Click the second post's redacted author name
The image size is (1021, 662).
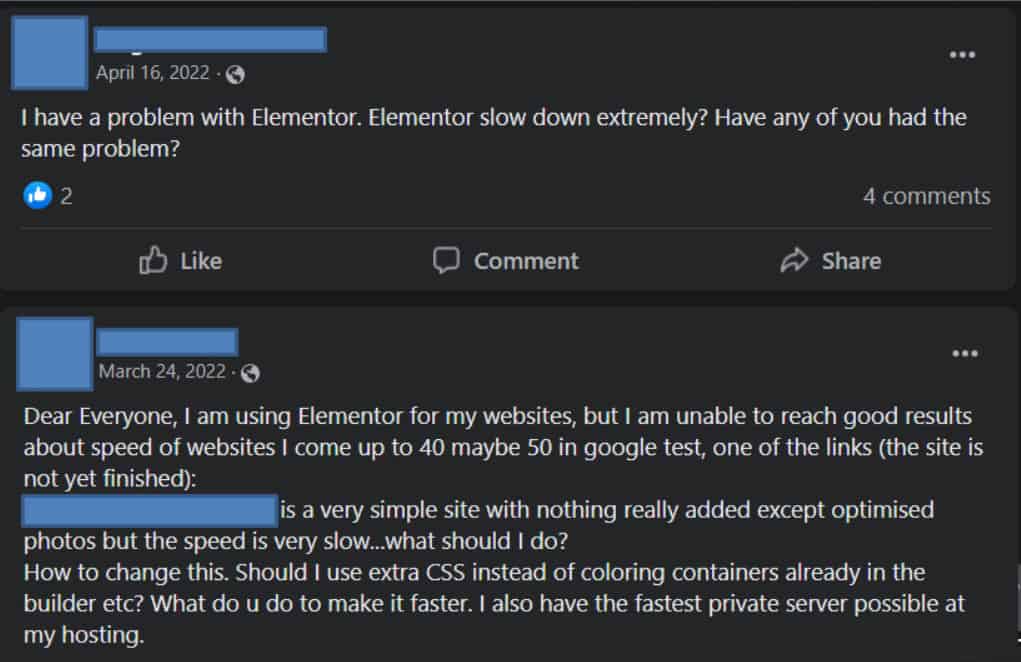click(167, 342)
